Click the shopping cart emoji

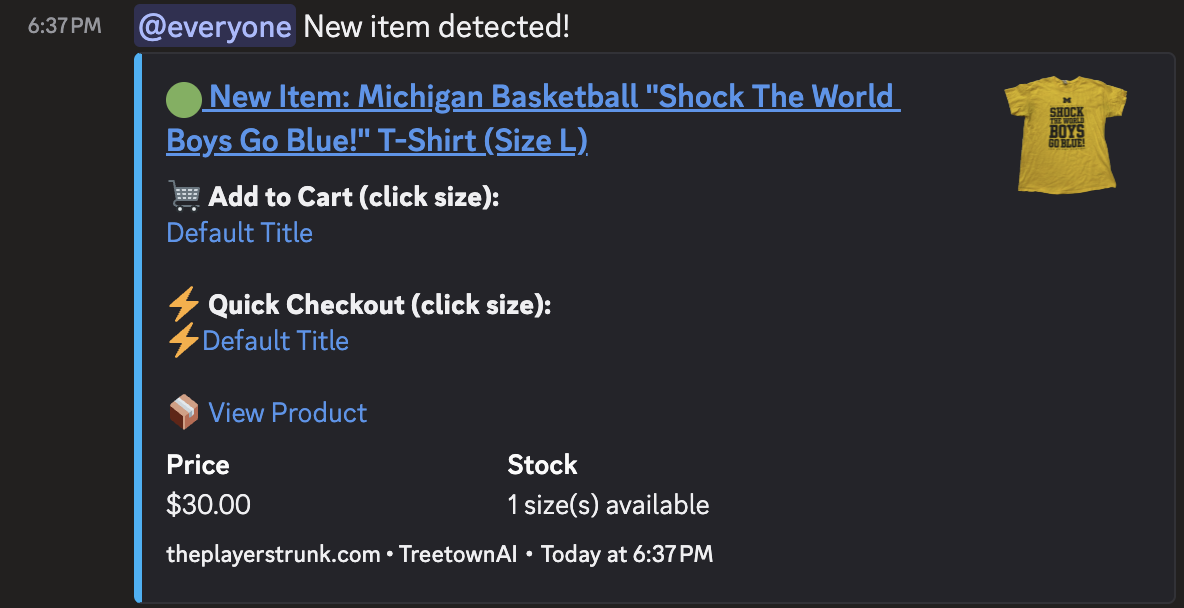point(185,196)
